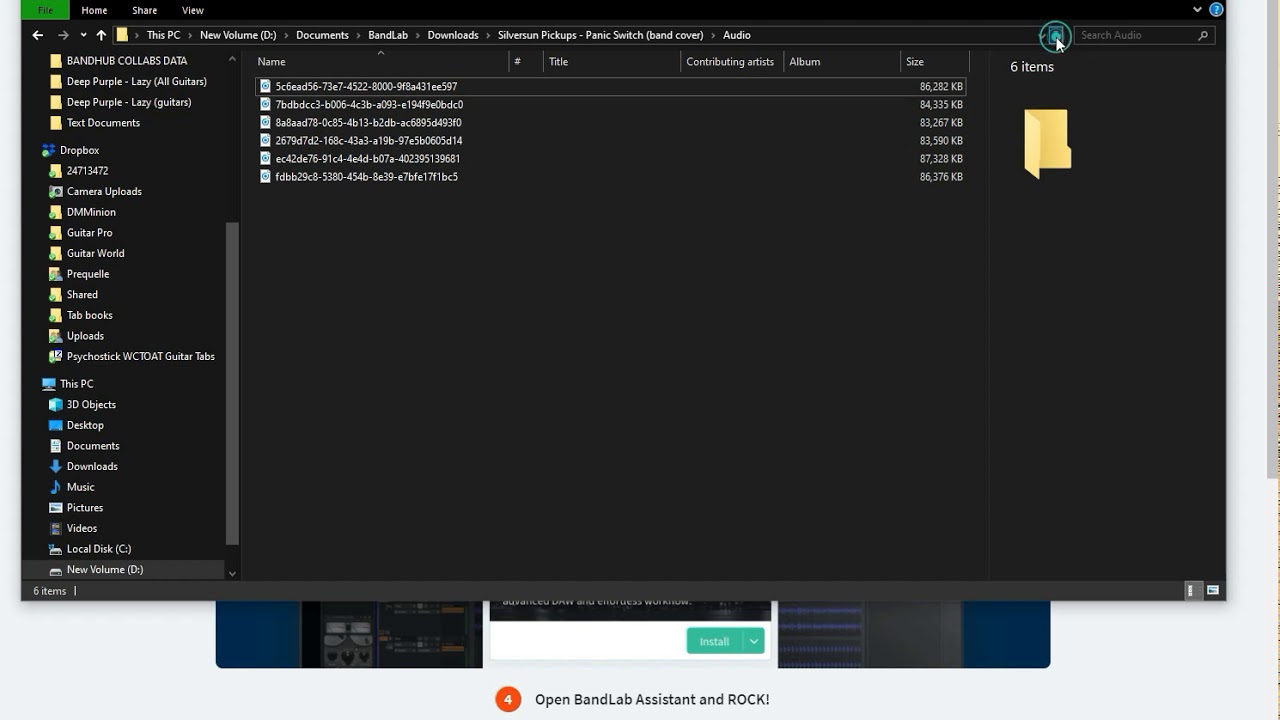The height and width of the screenshot is (720, 1280).
Task: Select file 5c6ead56-73e7-4522-8000-9f8a431ee597
Action: 611,86
